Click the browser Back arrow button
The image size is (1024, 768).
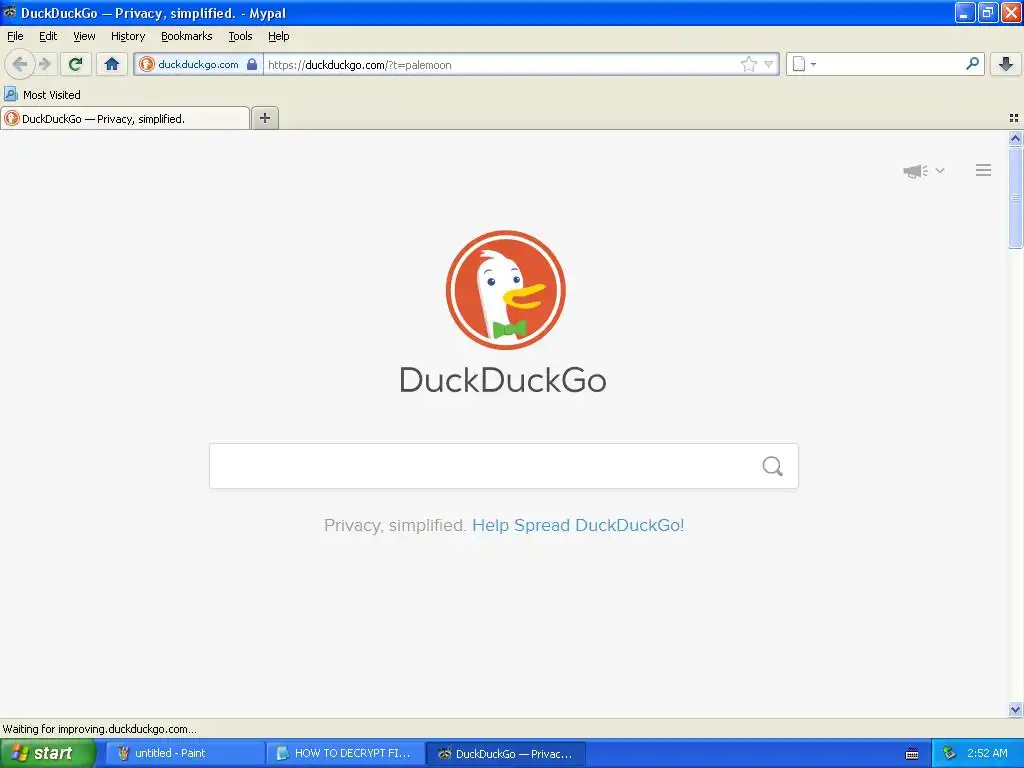(x=20, y=64)
